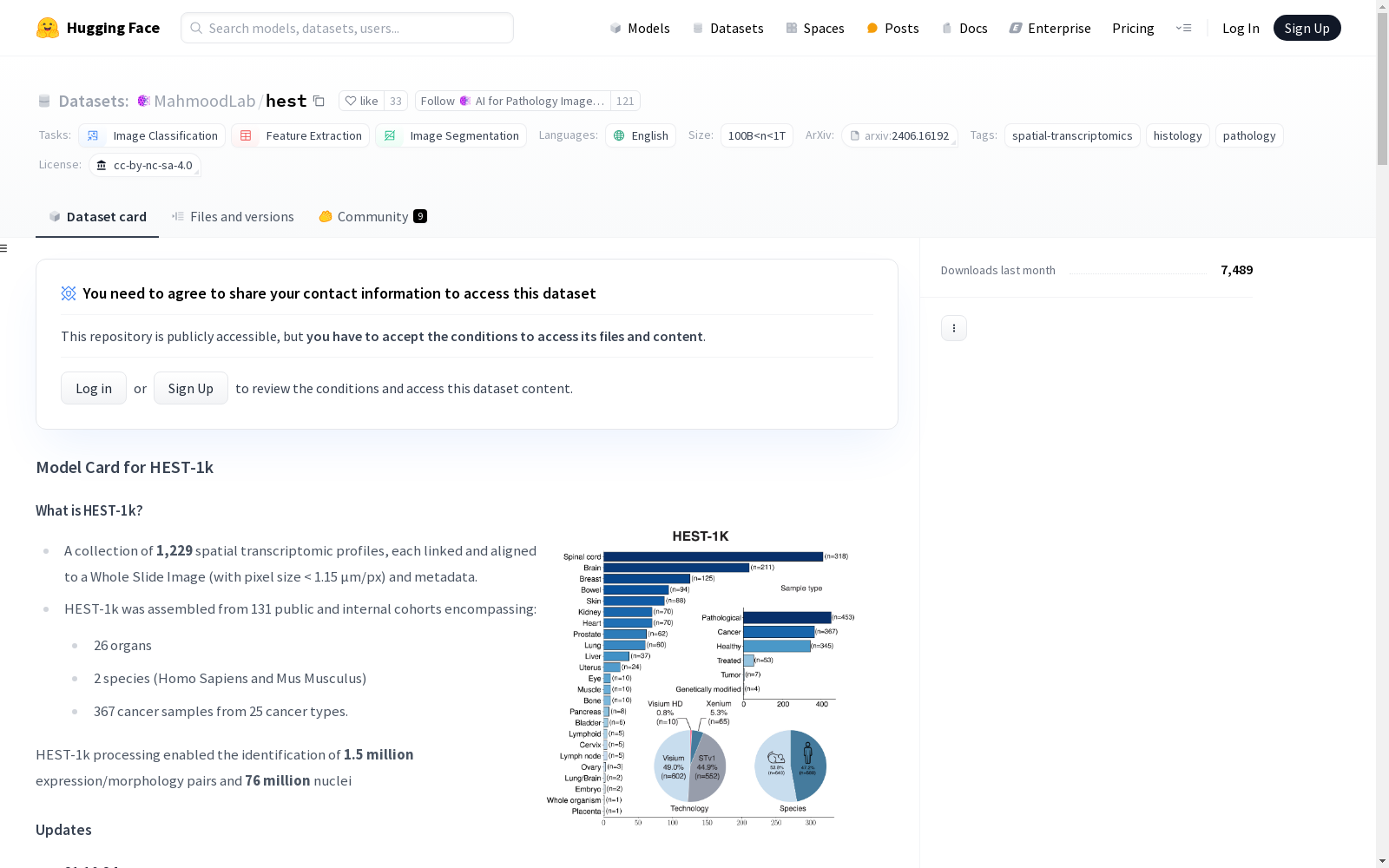Click the 100B<n<1T size tag
Image resolution: width=1389 pixels, height=868 pixels.
(757, 135)
